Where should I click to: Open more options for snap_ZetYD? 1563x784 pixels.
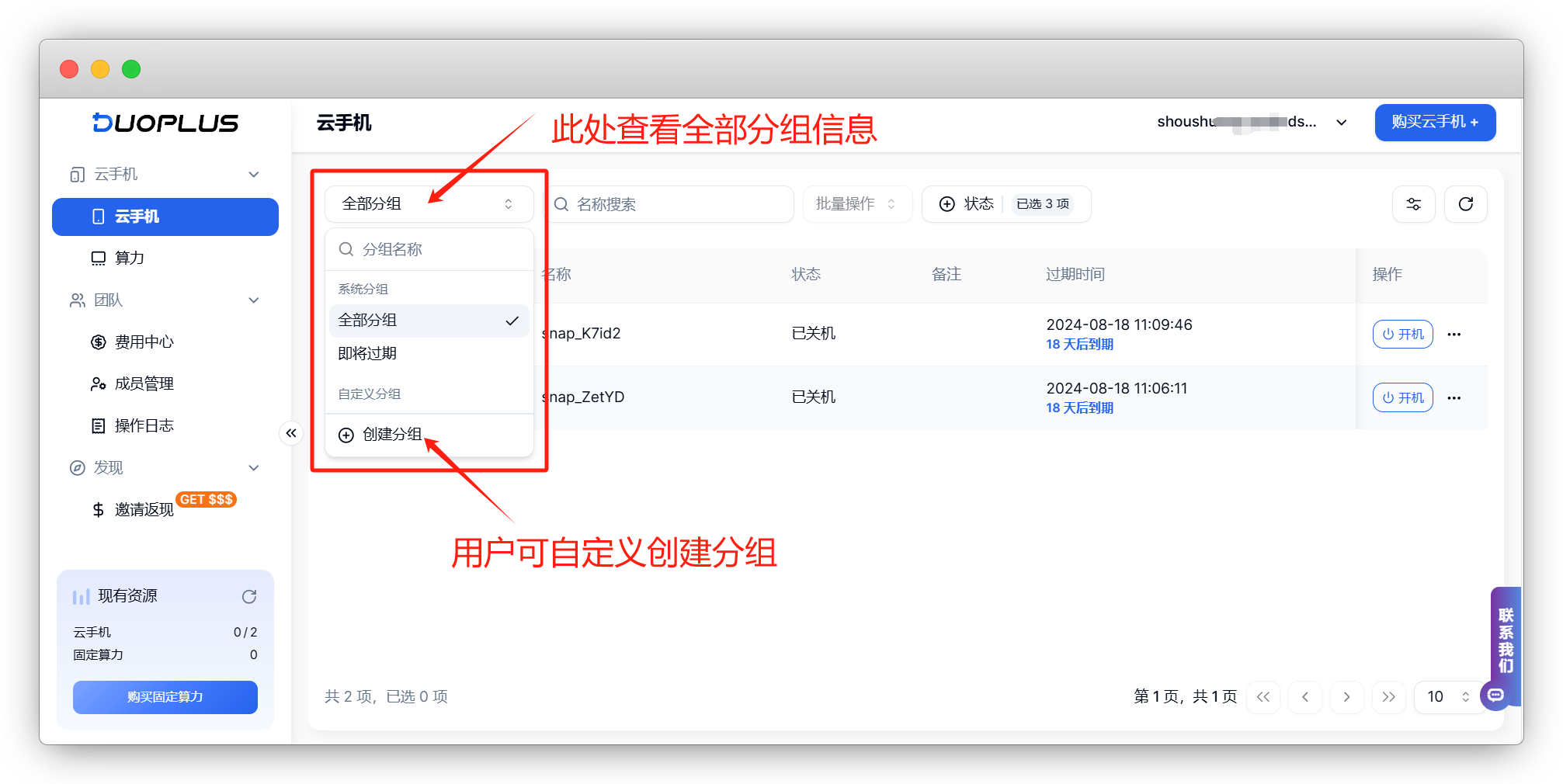[1454, 398]
